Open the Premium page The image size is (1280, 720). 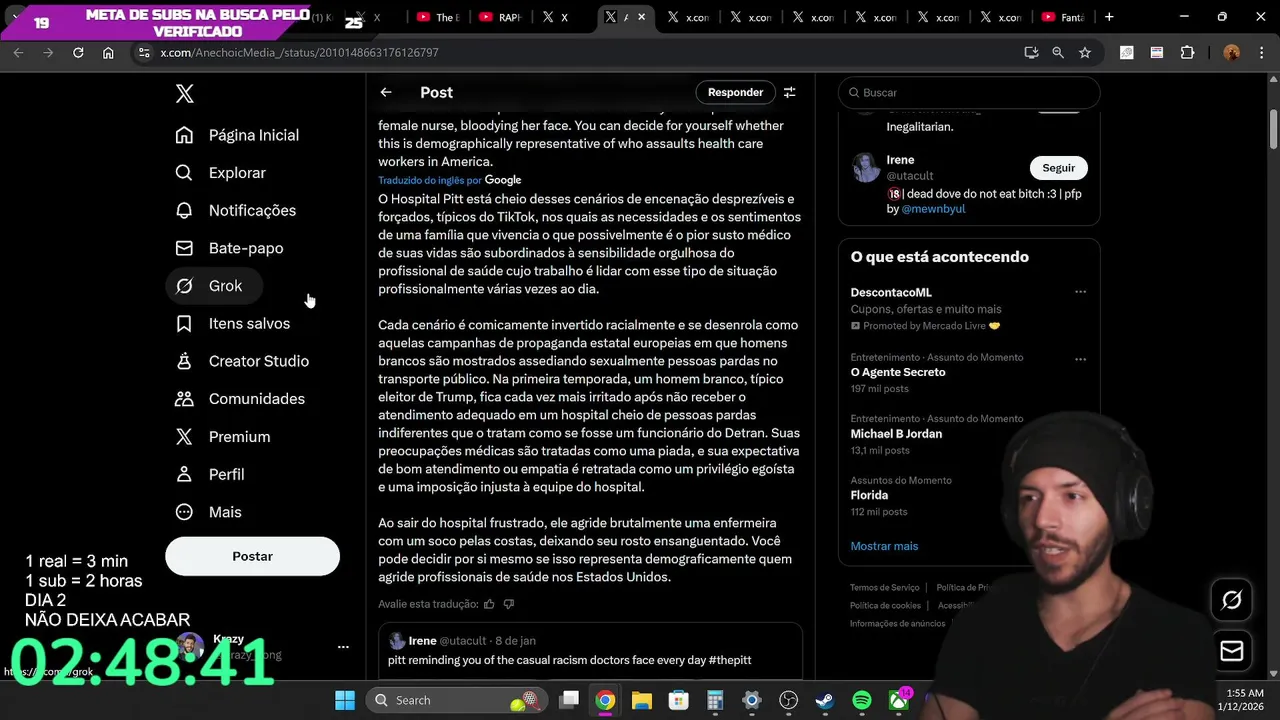coord(223,437)
